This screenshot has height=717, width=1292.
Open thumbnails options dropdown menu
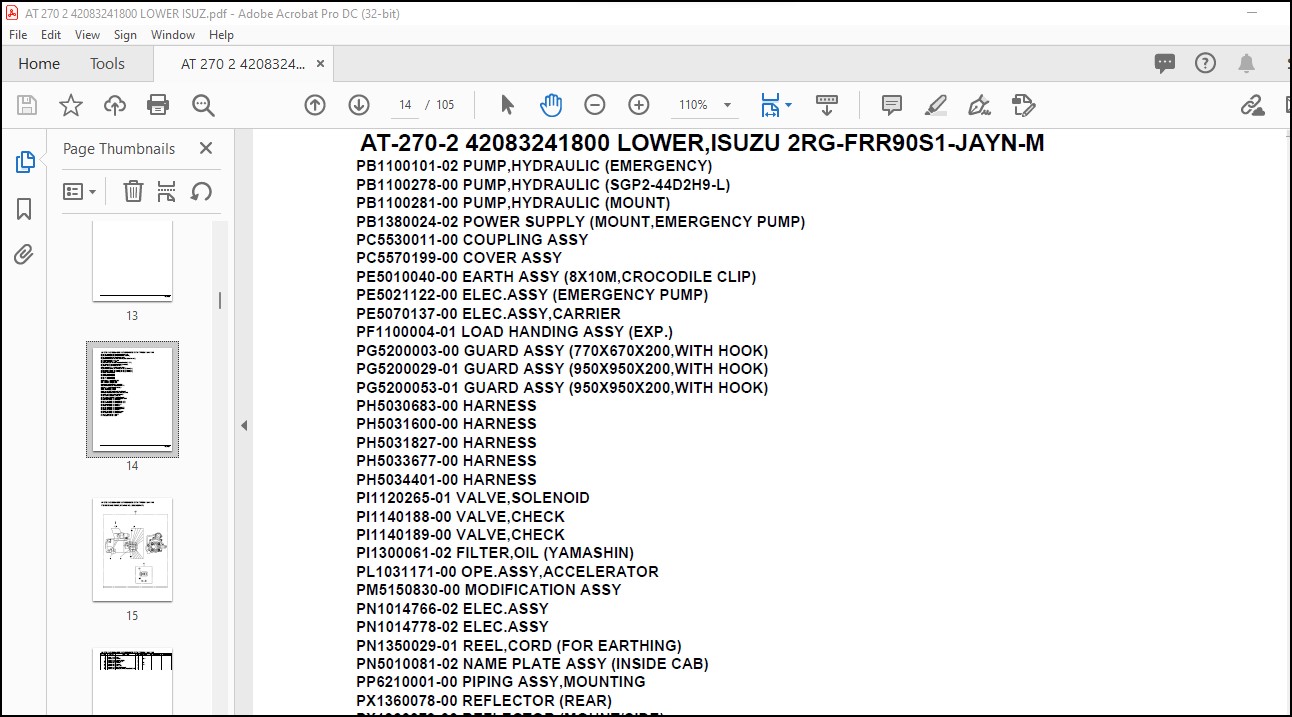click(80, 191)
